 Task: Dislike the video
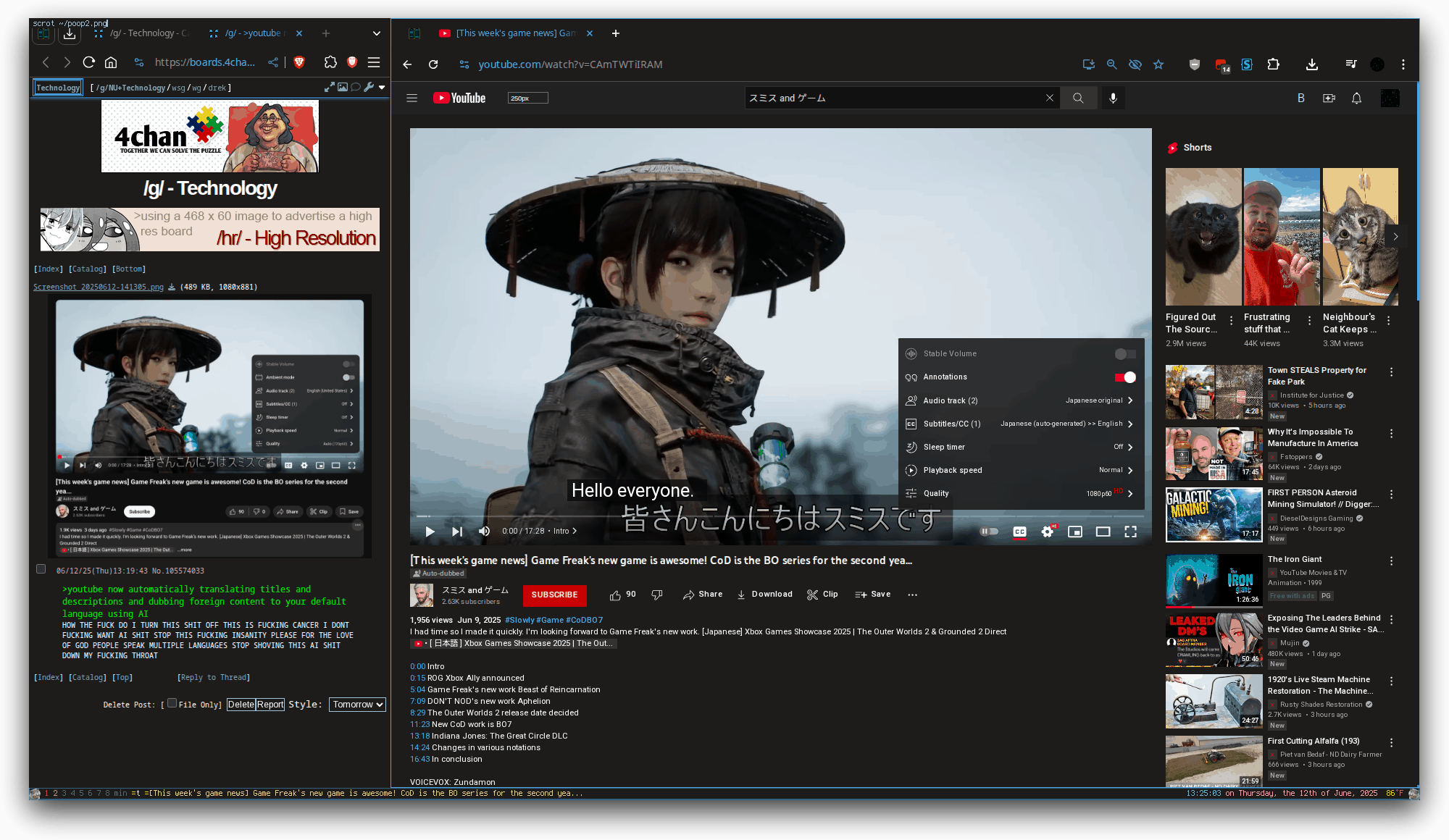(657, 595)
